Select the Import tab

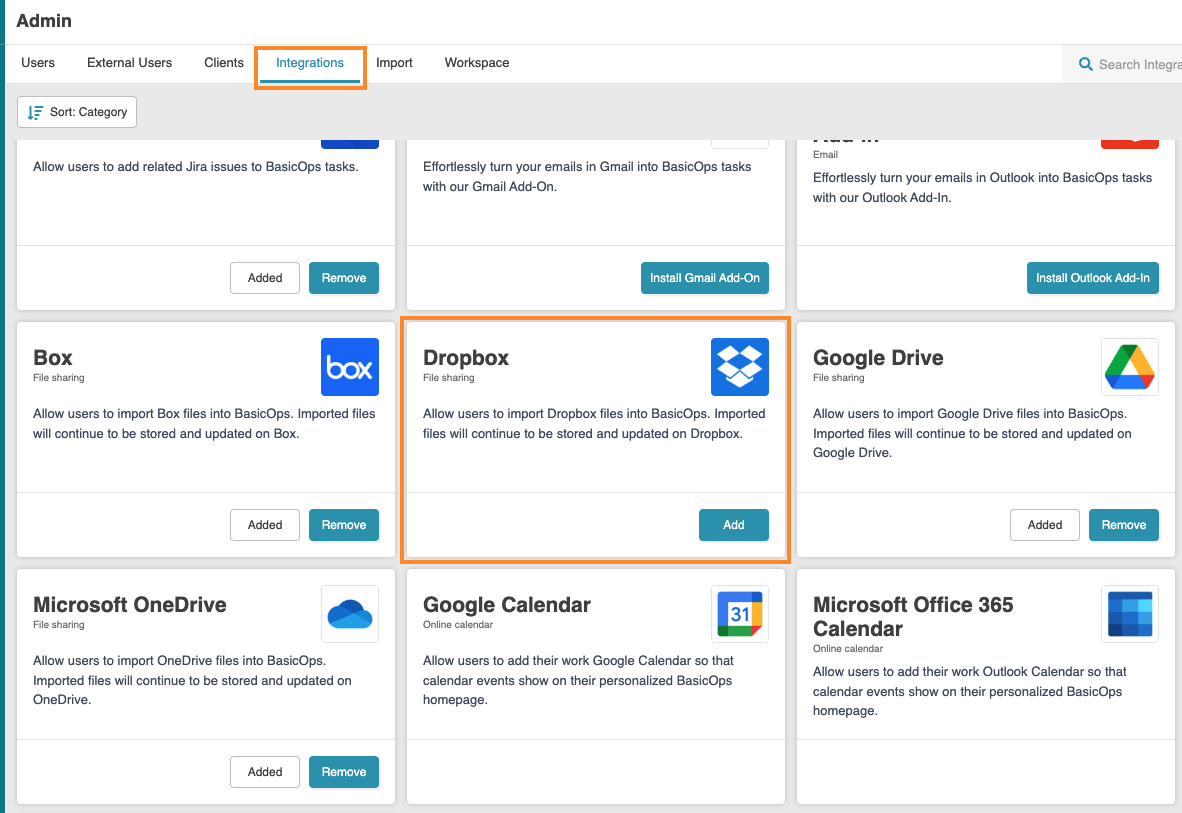tap(394, 62)
